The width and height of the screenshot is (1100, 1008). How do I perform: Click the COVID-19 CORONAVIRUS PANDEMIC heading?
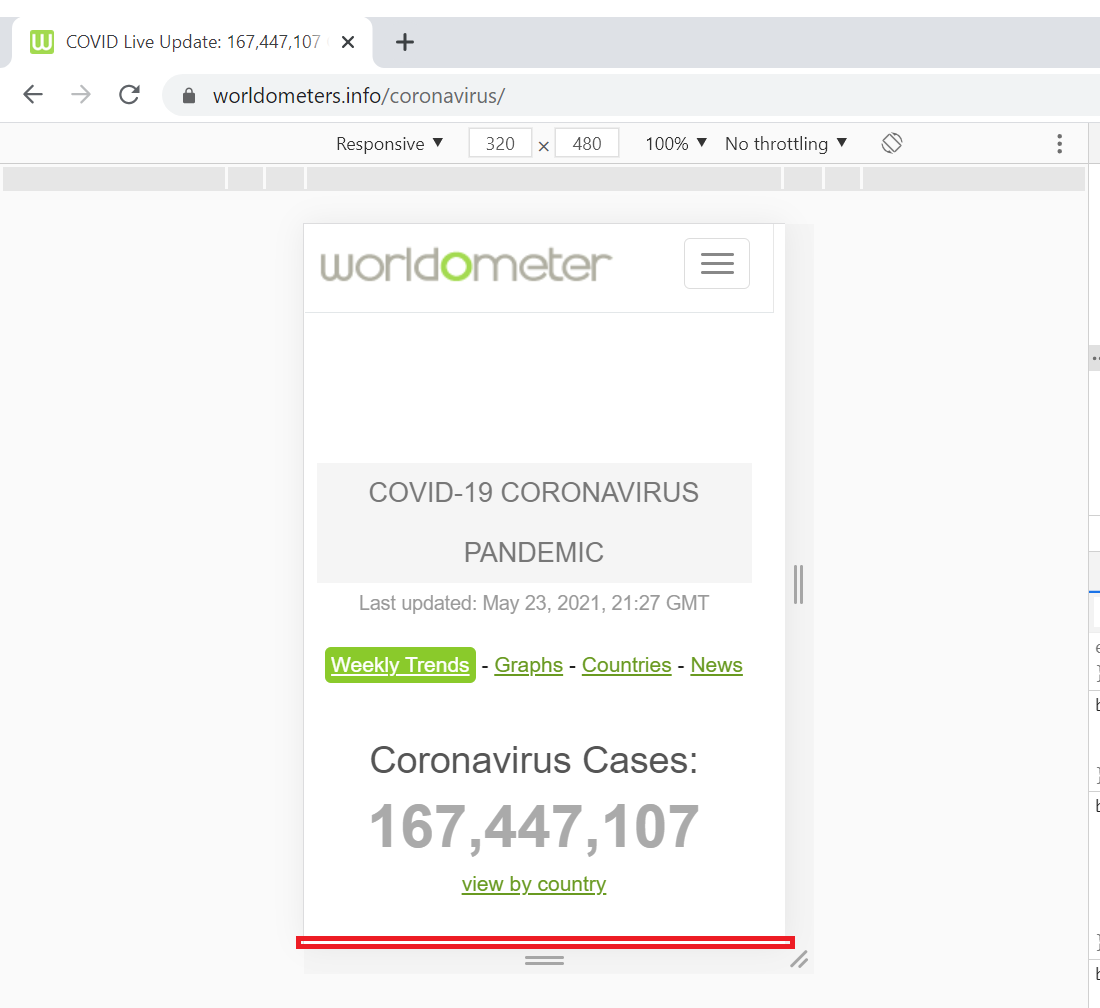tap(534, 523)
